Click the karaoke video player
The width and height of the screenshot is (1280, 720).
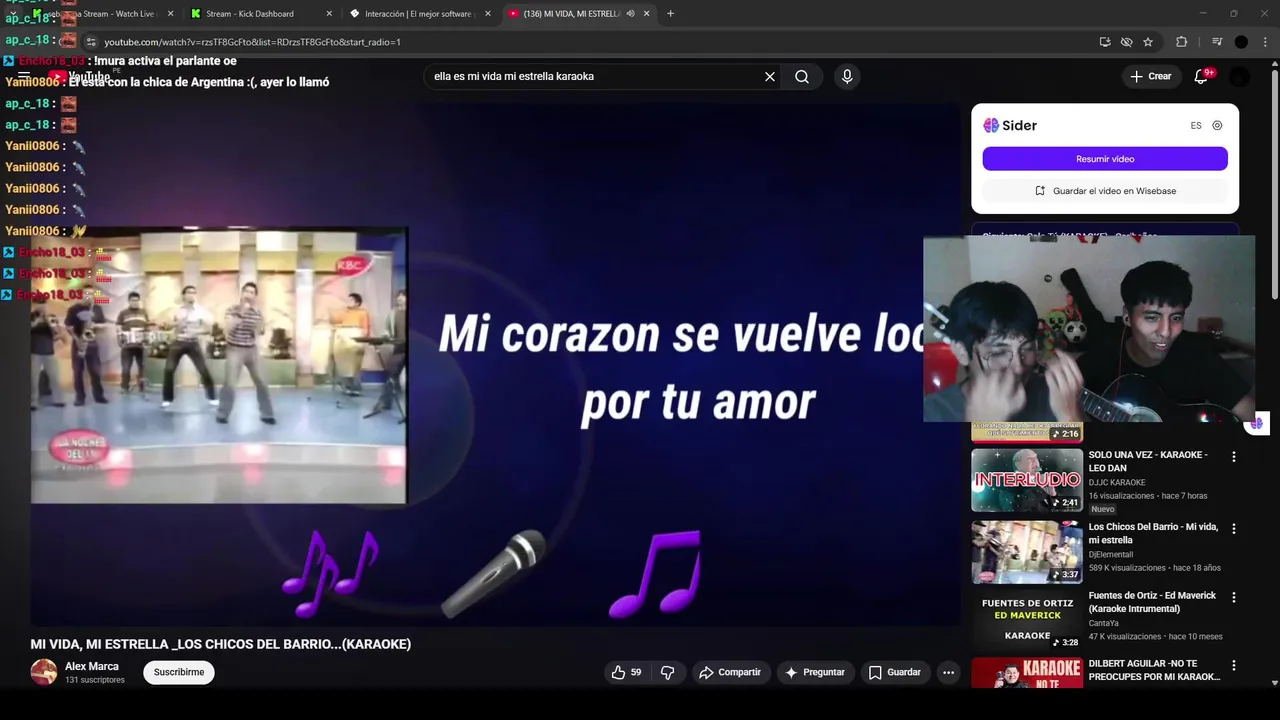495,365
